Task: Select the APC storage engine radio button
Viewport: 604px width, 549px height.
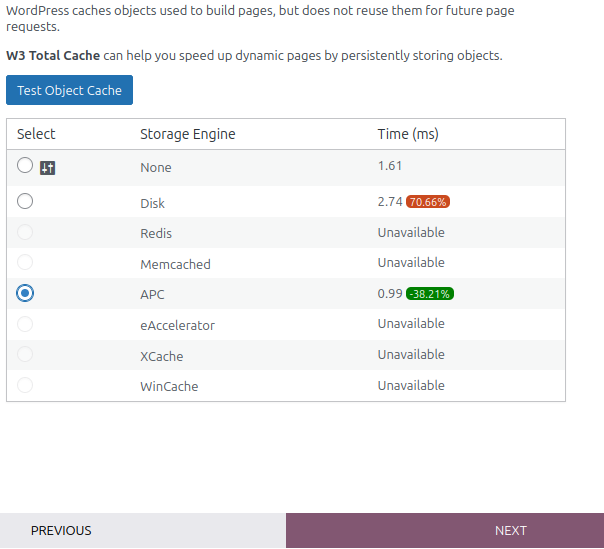Action: 25,293
